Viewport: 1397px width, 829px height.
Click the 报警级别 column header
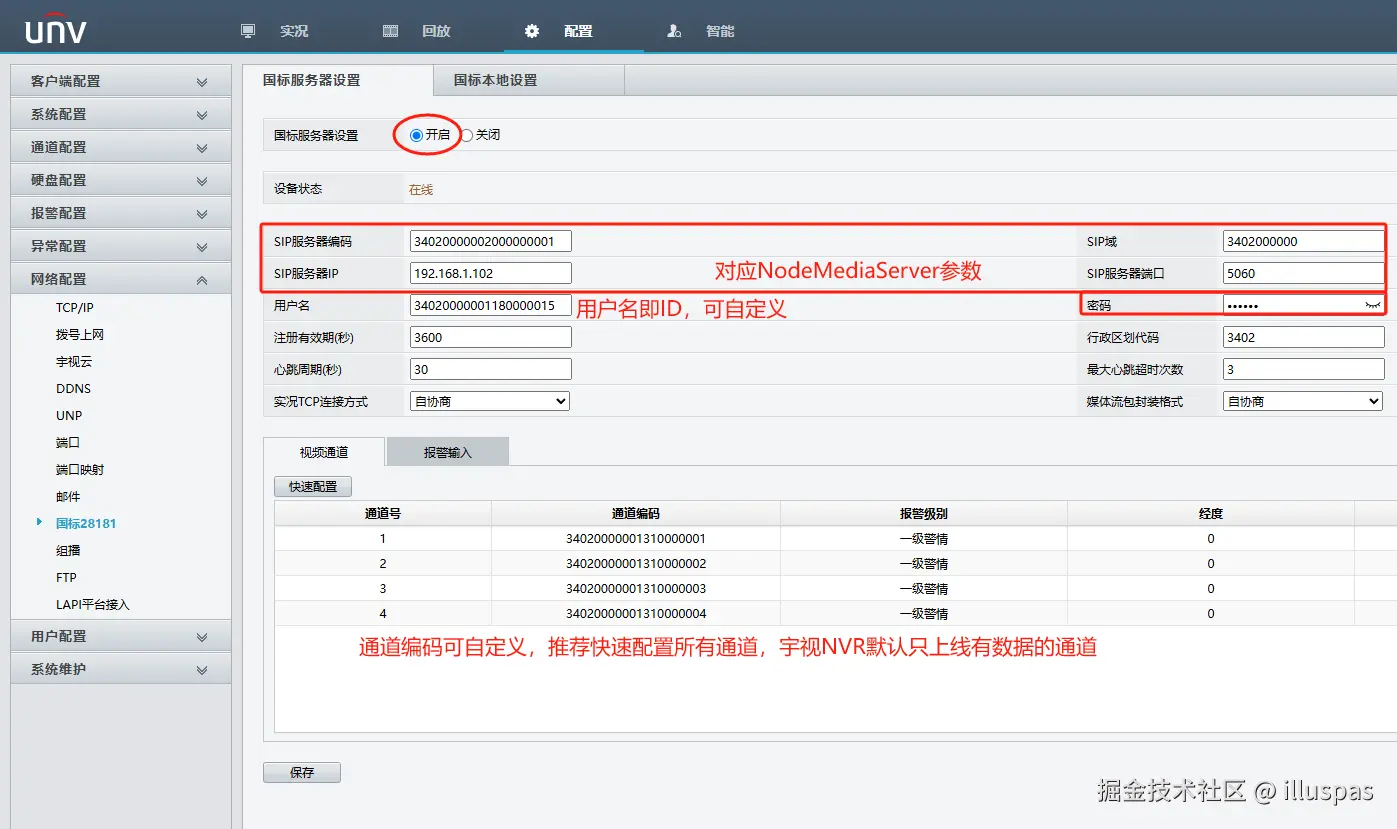[924, 513]
